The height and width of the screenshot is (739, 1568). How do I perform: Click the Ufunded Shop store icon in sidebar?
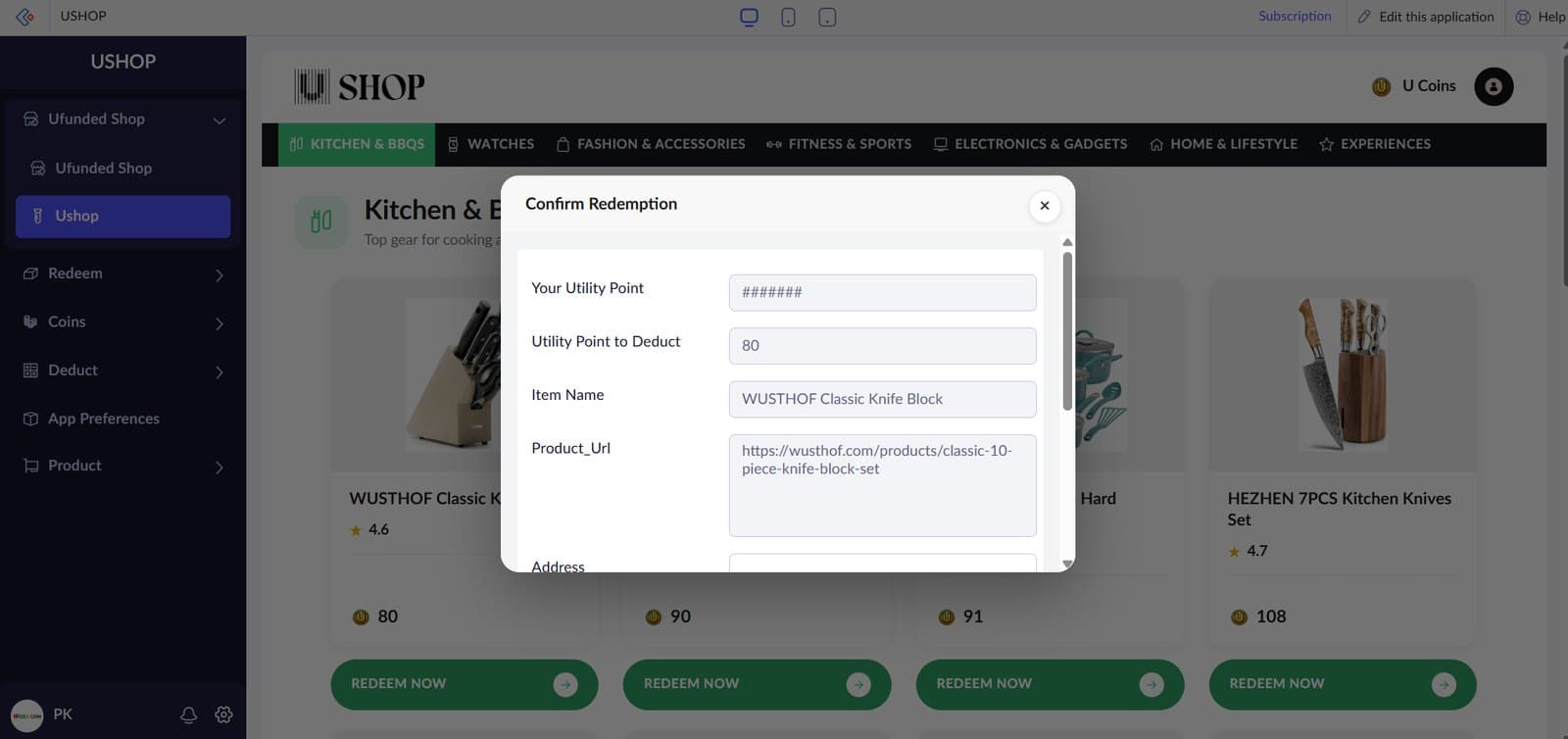pyautogui.click(x=30, y=120)
